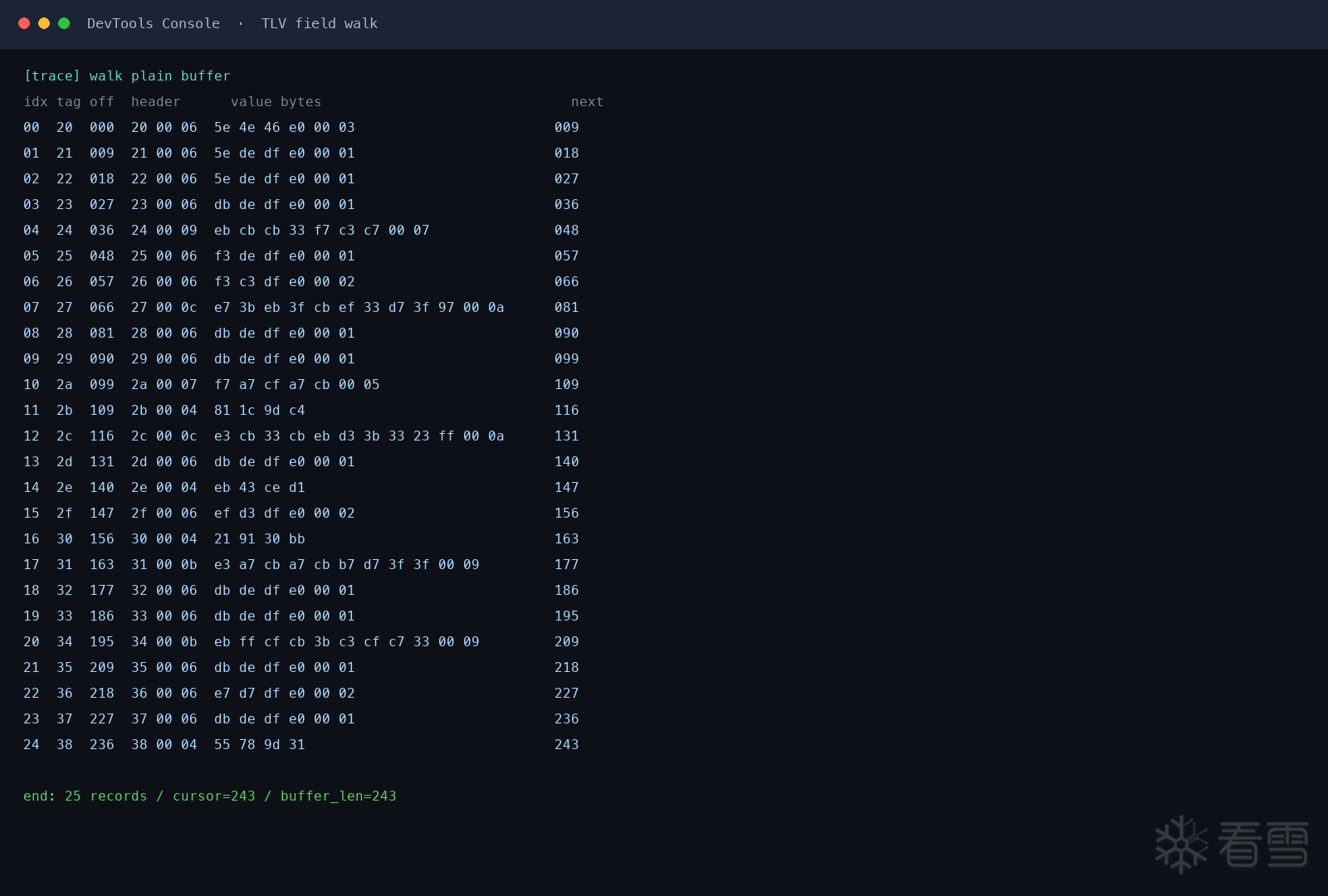Select last row idx 24 tag 38
This screenshot has width=1328, height=896.
point(301,744)
